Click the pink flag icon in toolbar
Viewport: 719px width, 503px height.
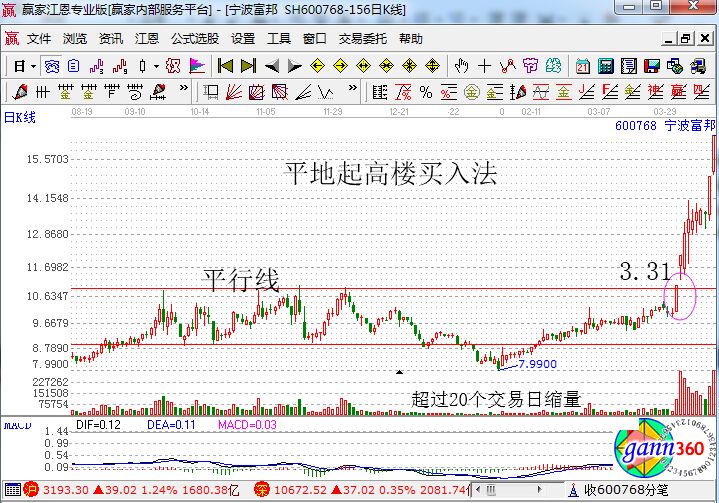[x=197, y=66]
